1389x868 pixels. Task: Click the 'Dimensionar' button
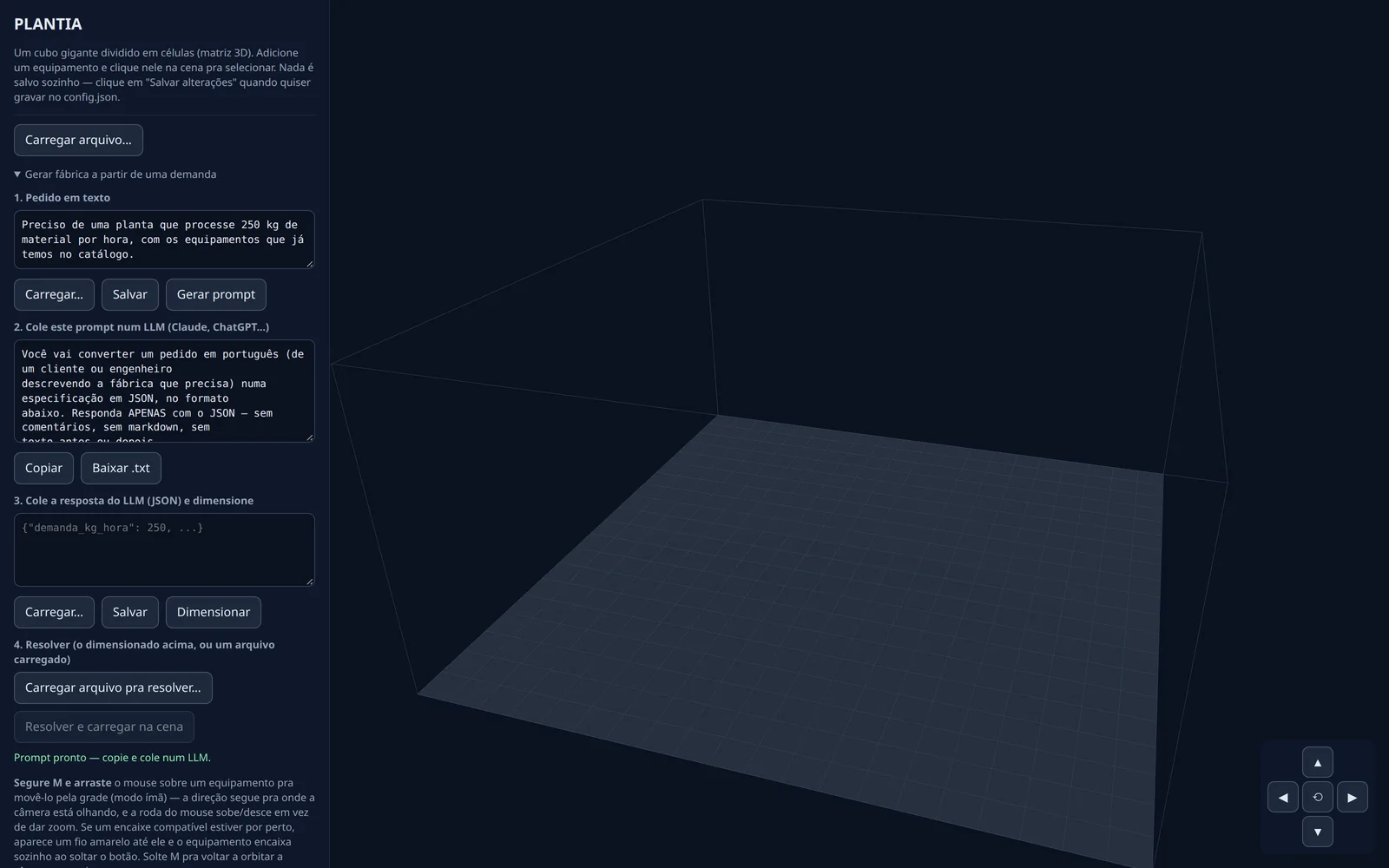213,612
